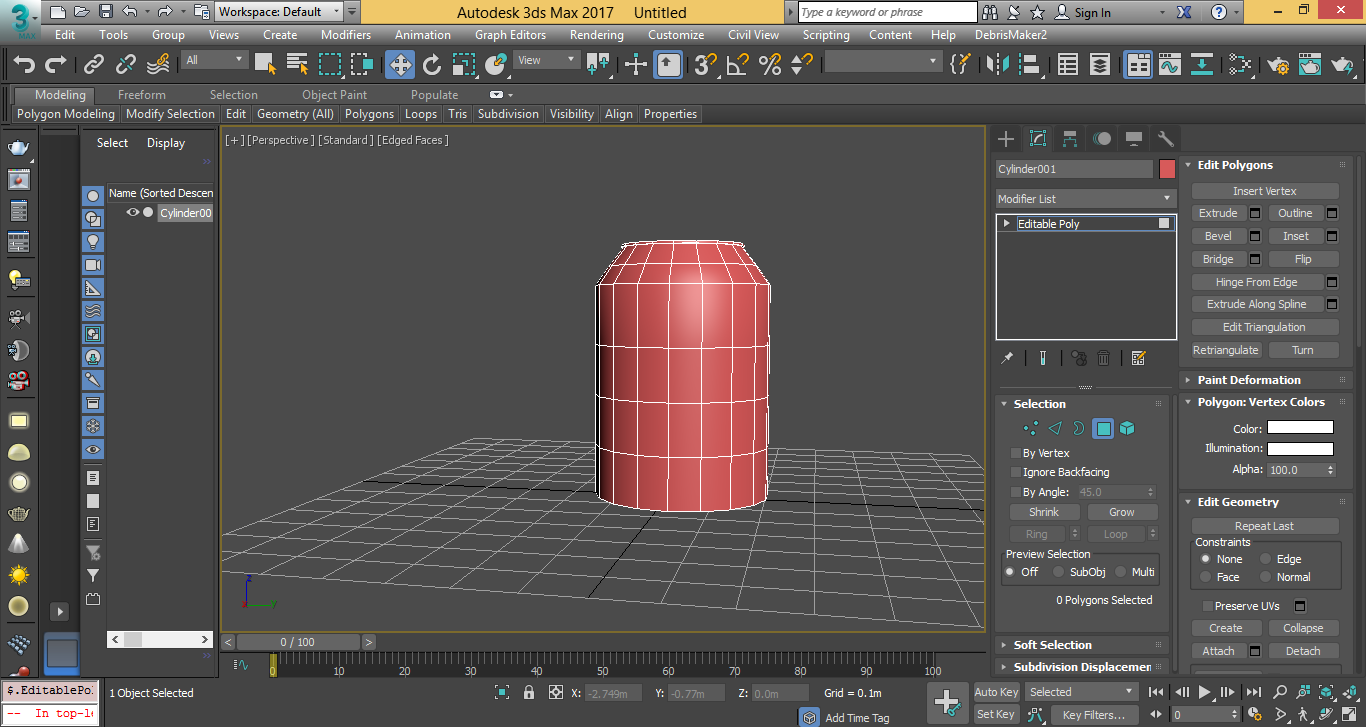Open the selection filter All dropdown
1366x727 pixels.
point(214,60)
